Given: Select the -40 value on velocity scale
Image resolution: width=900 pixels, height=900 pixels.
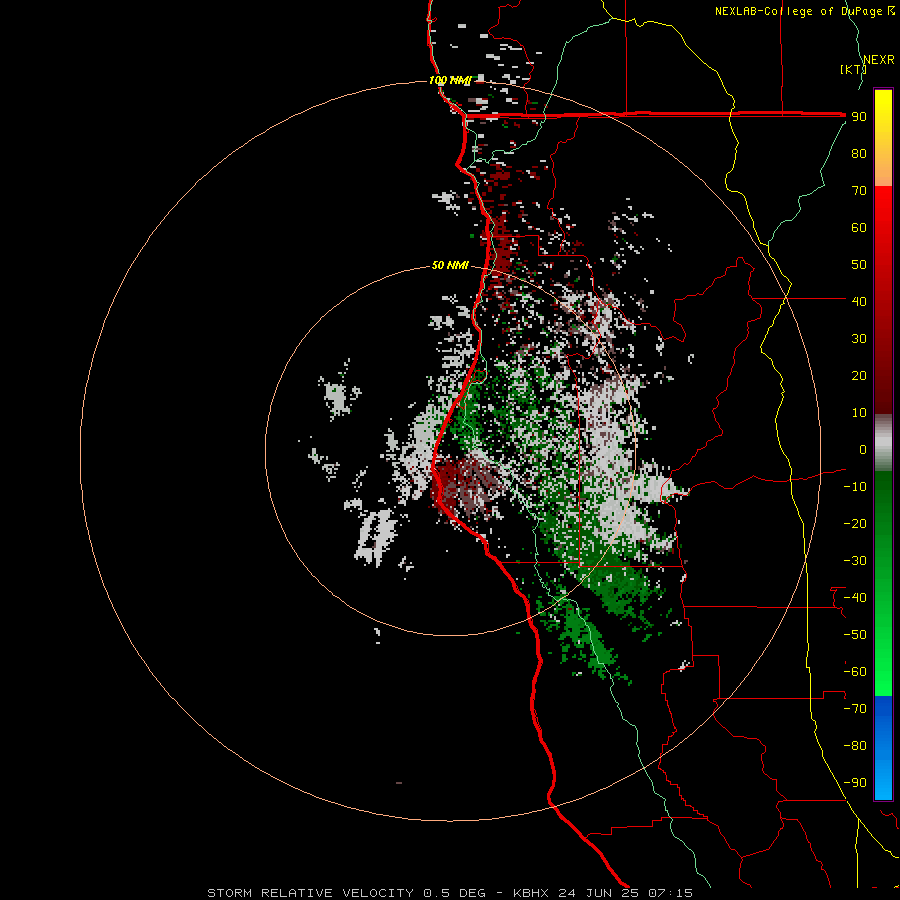Looking at the screenshot, I should click(855, 598).
